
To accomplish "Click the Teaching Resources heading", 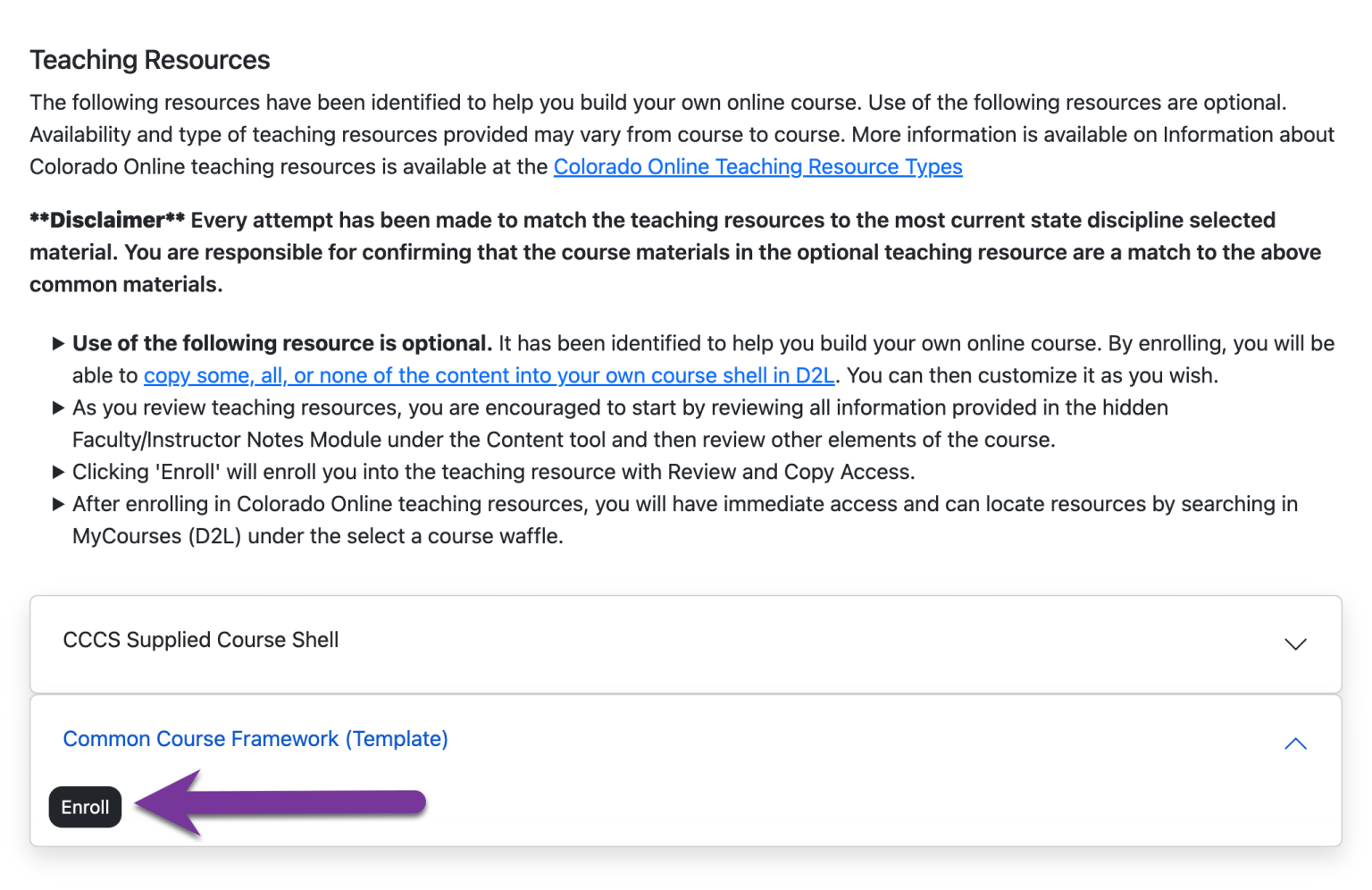I will coord(149,59).
